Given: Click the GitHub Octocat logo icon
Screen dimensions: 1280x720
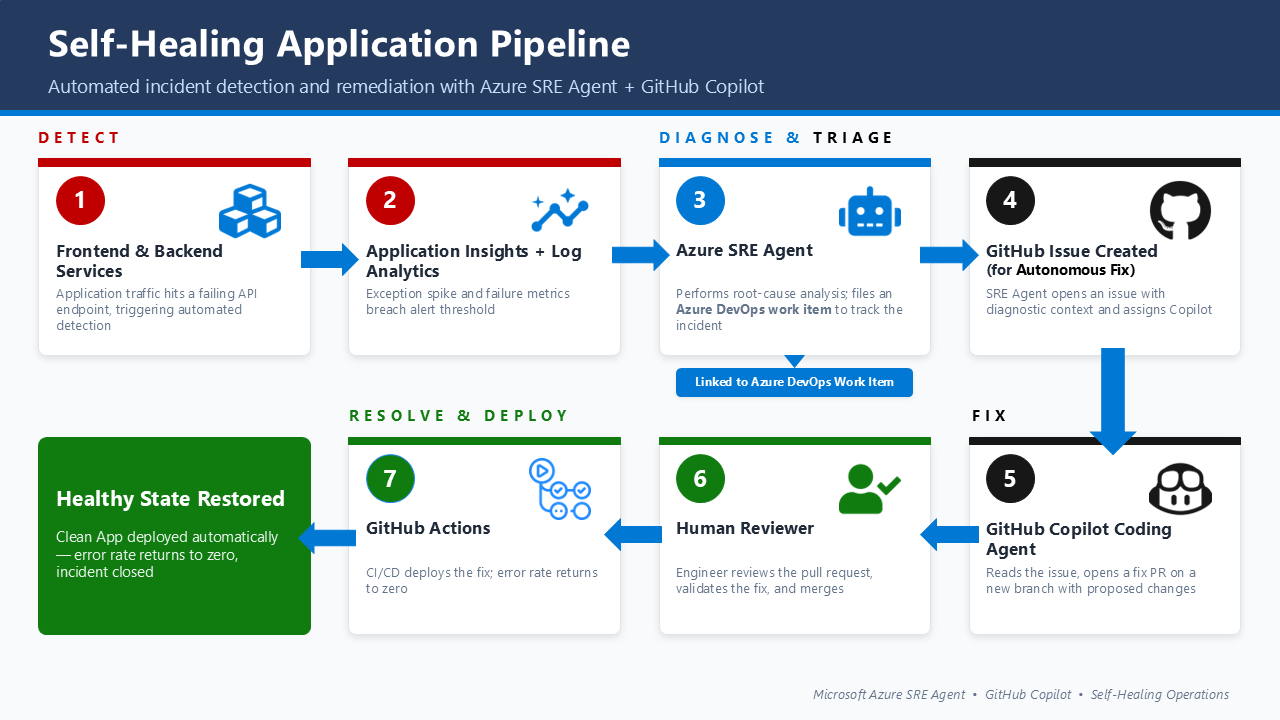Looking at the screenshot, I should [1180, 211].
